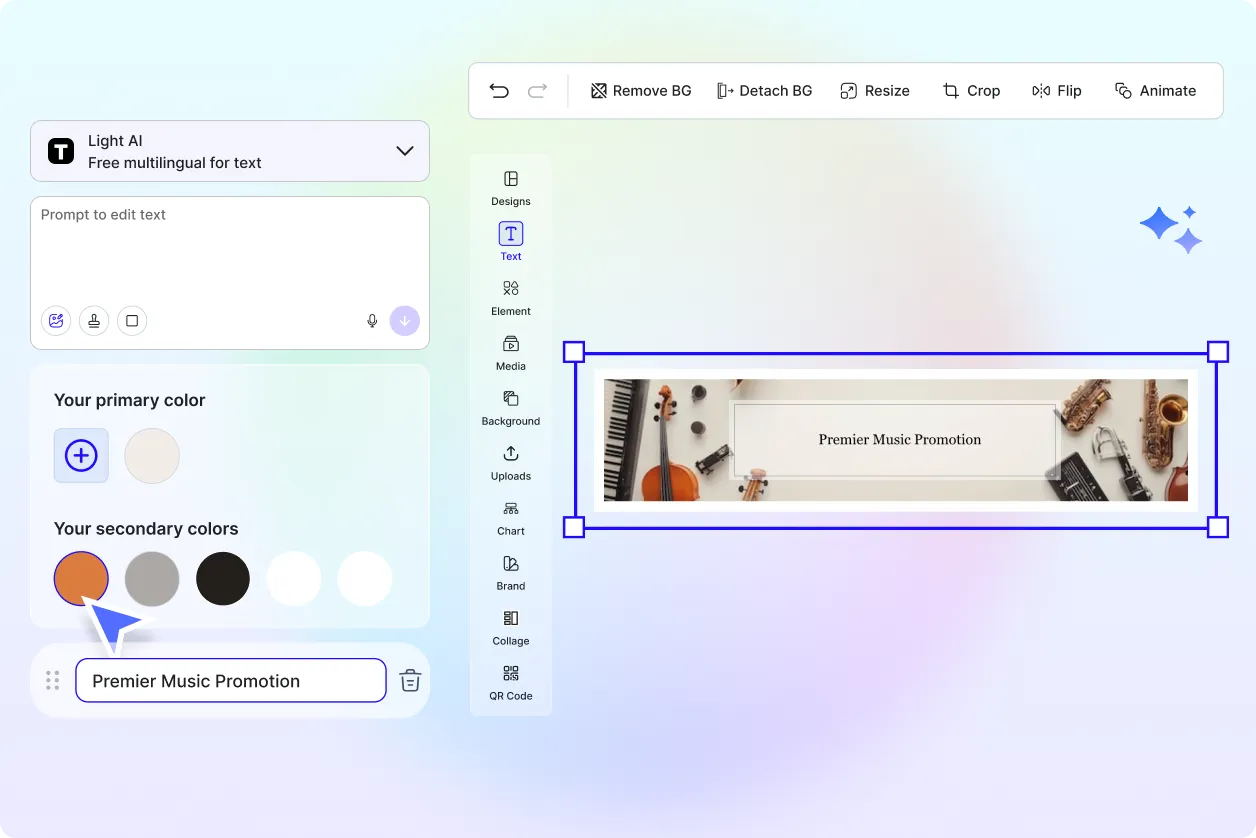The image size is (1256, 838).
Task: Open the Media panel
Action: 511,353
